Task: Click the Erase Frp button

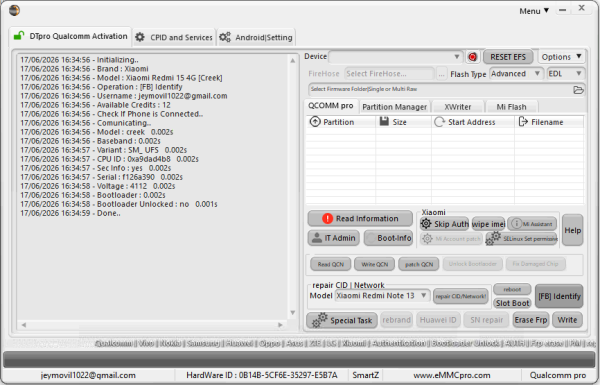Action: (x=531, y=320)
